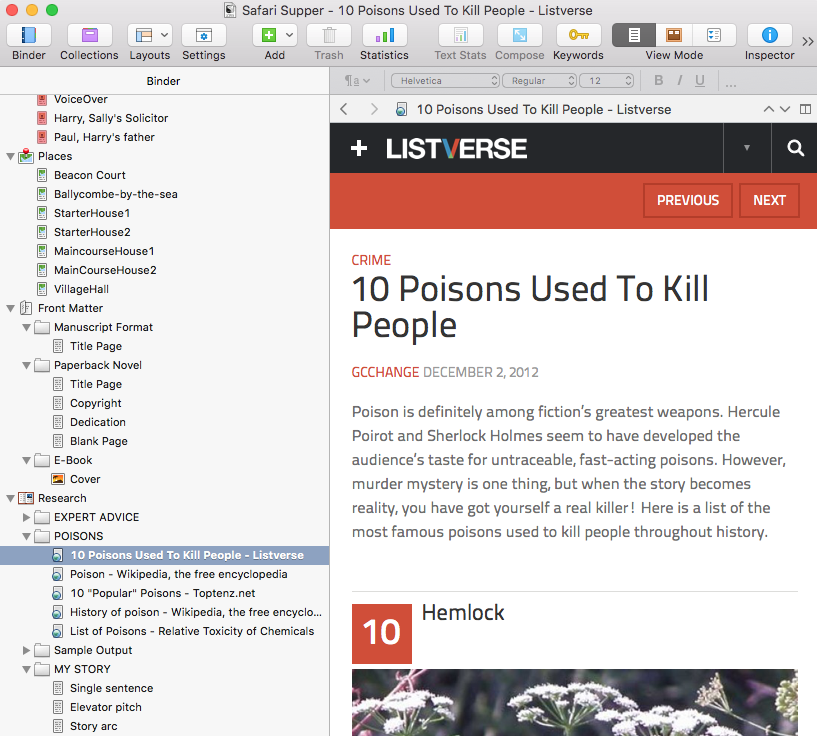
Task: Click the NEXT article button
Action: coord(769,200)
